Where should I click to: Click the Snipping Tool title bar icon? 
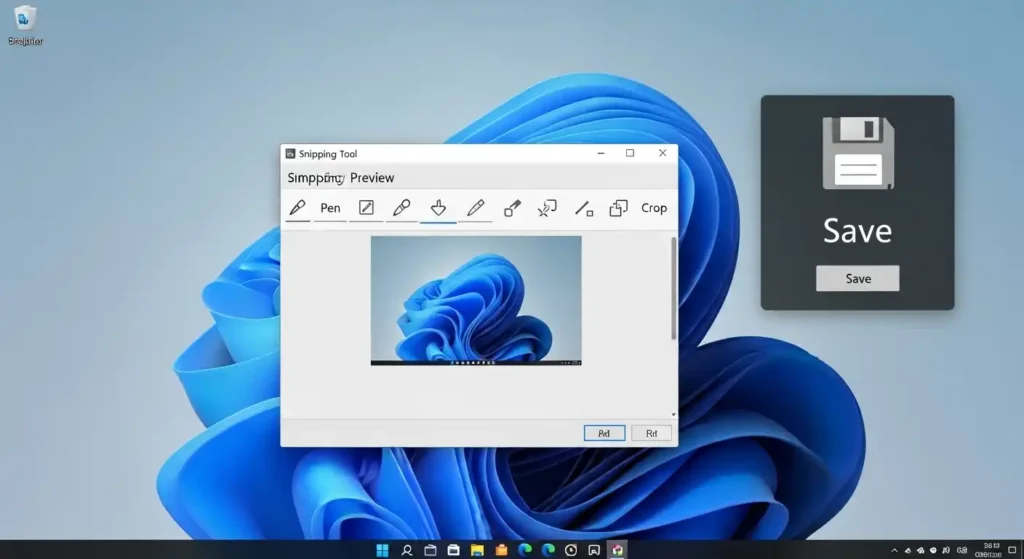tap(291, 153)
